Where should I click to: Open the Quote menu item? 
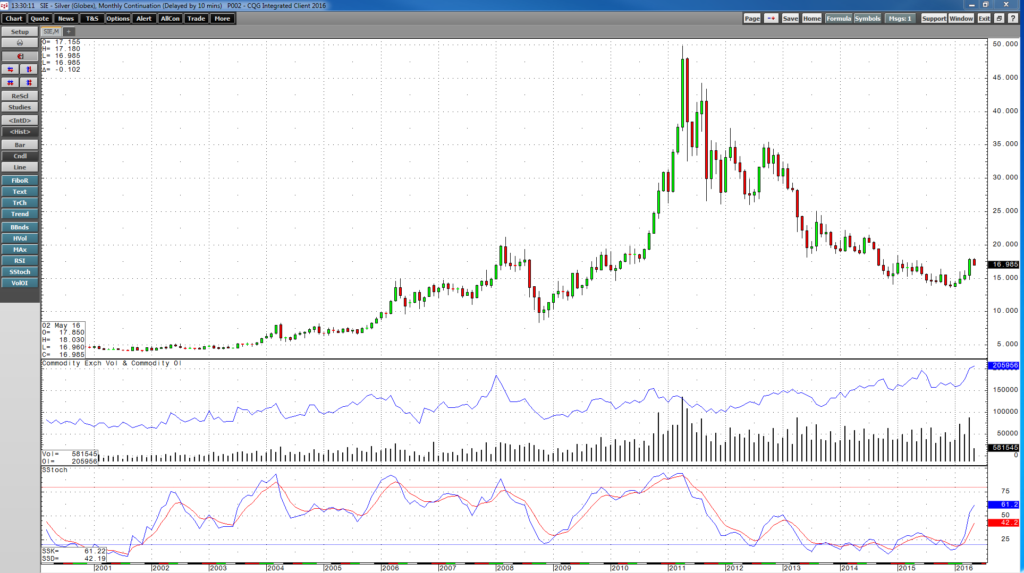(40, 18)
